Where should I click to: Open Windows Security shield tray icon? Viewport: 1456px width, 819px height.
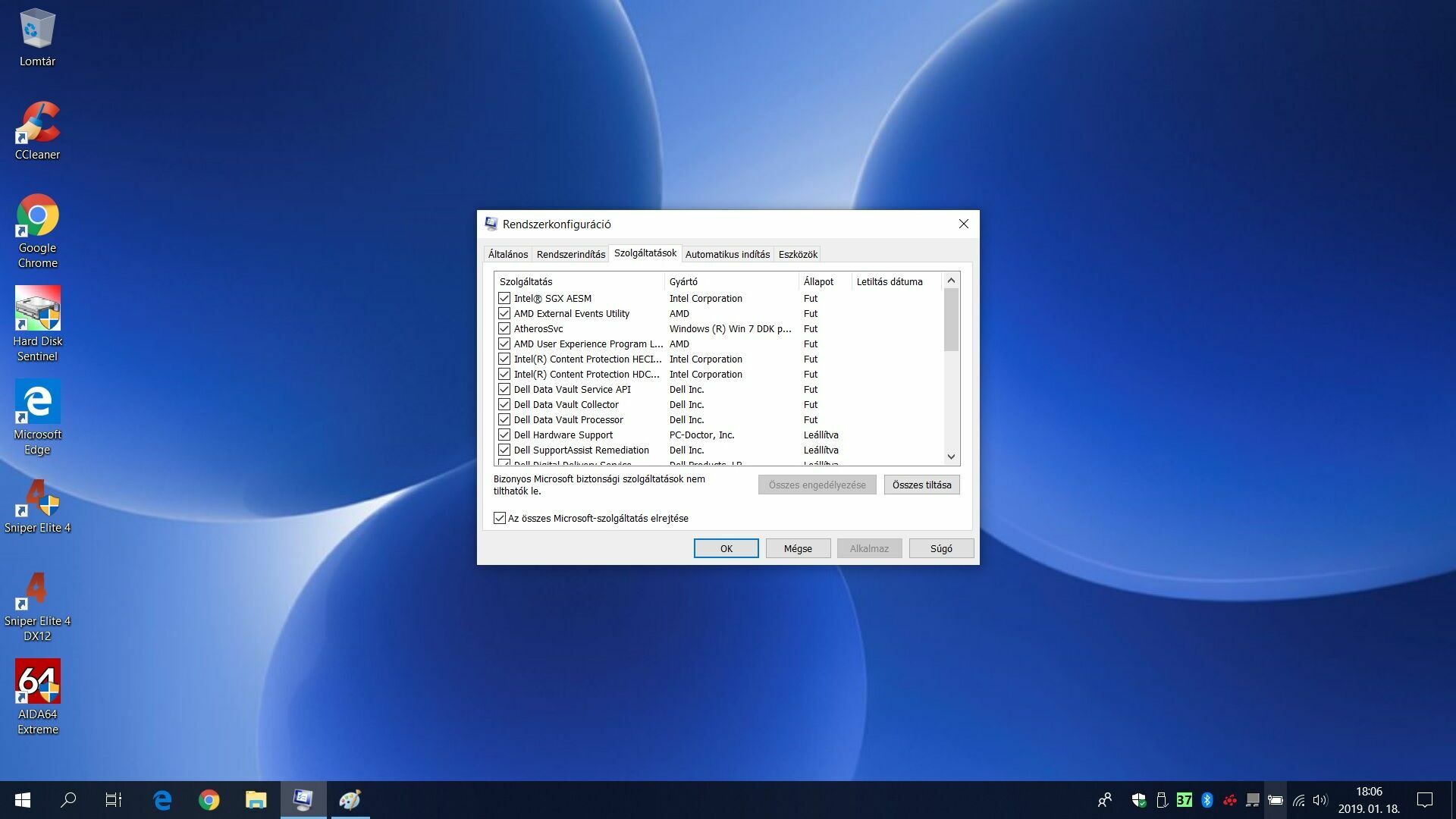tap(1138, 800)
